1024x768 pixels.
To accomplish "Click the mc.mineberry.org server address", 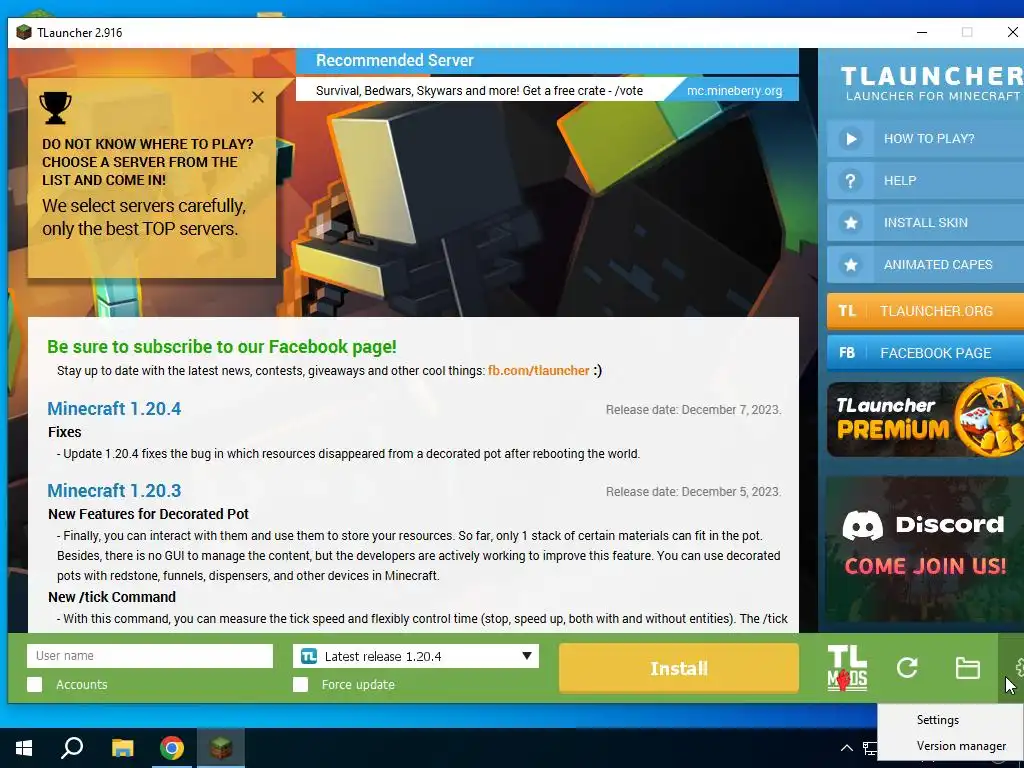I will (x=734, y=91).
